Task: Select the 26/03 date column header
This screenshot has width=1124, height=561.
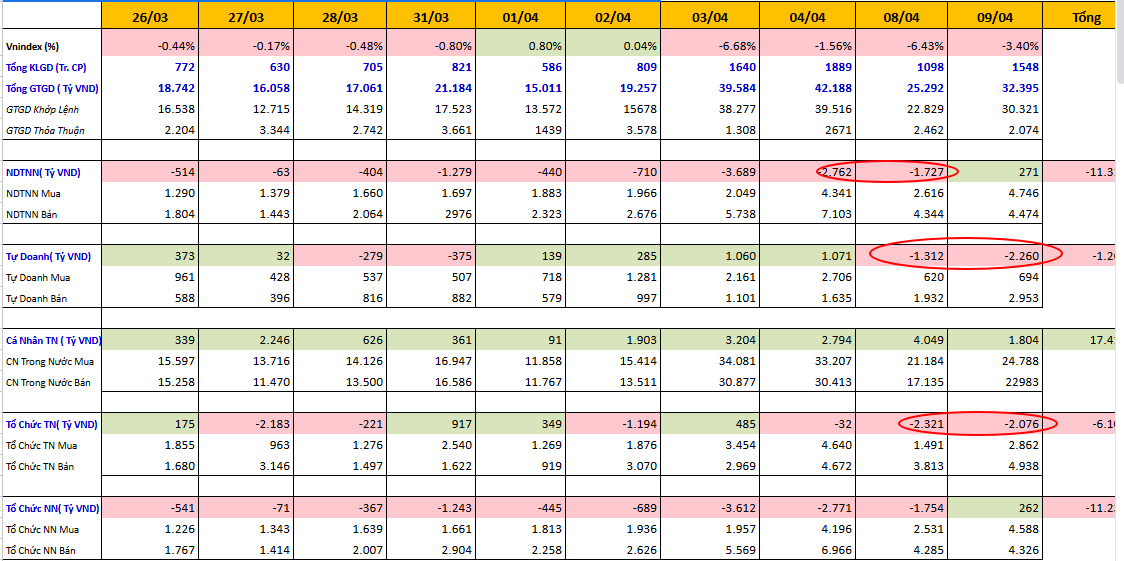Action: (151, 17)
